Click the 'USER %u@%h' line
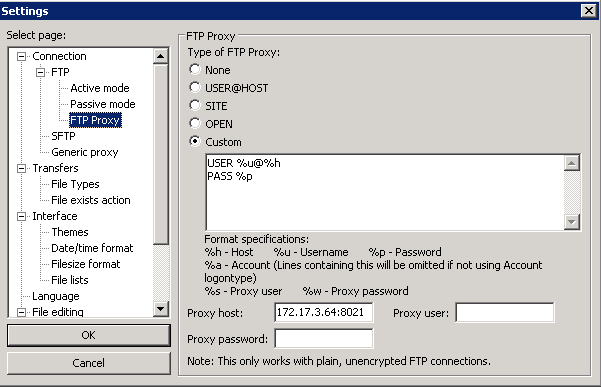 pos(244,163)
